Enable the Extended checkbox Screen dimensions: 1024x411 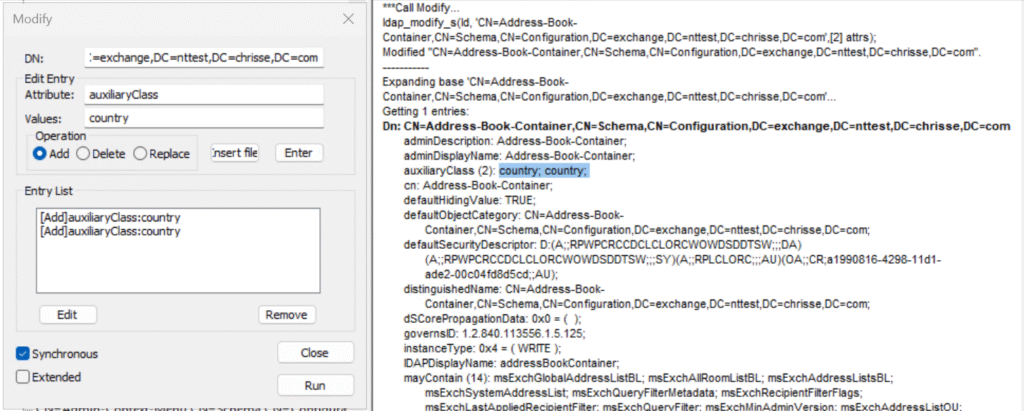(23, 376)
